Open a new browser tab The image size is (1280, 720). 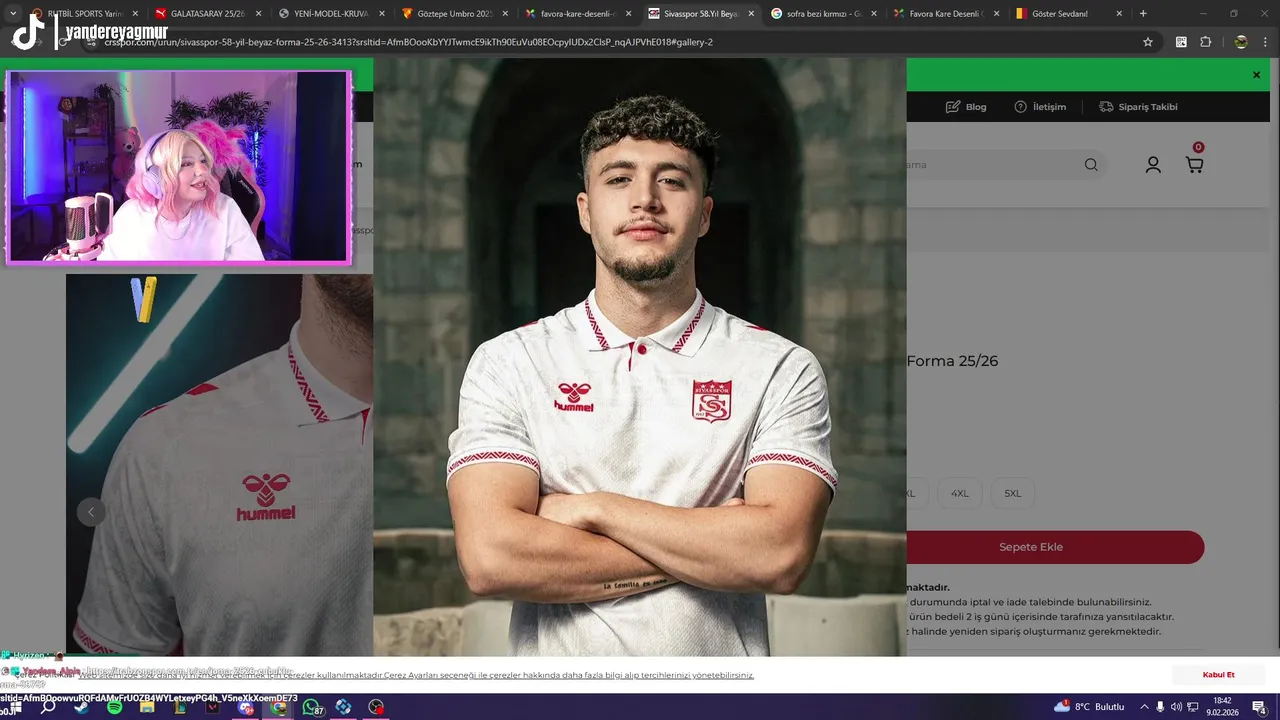pyautogui.click(x=1143, y=14)
